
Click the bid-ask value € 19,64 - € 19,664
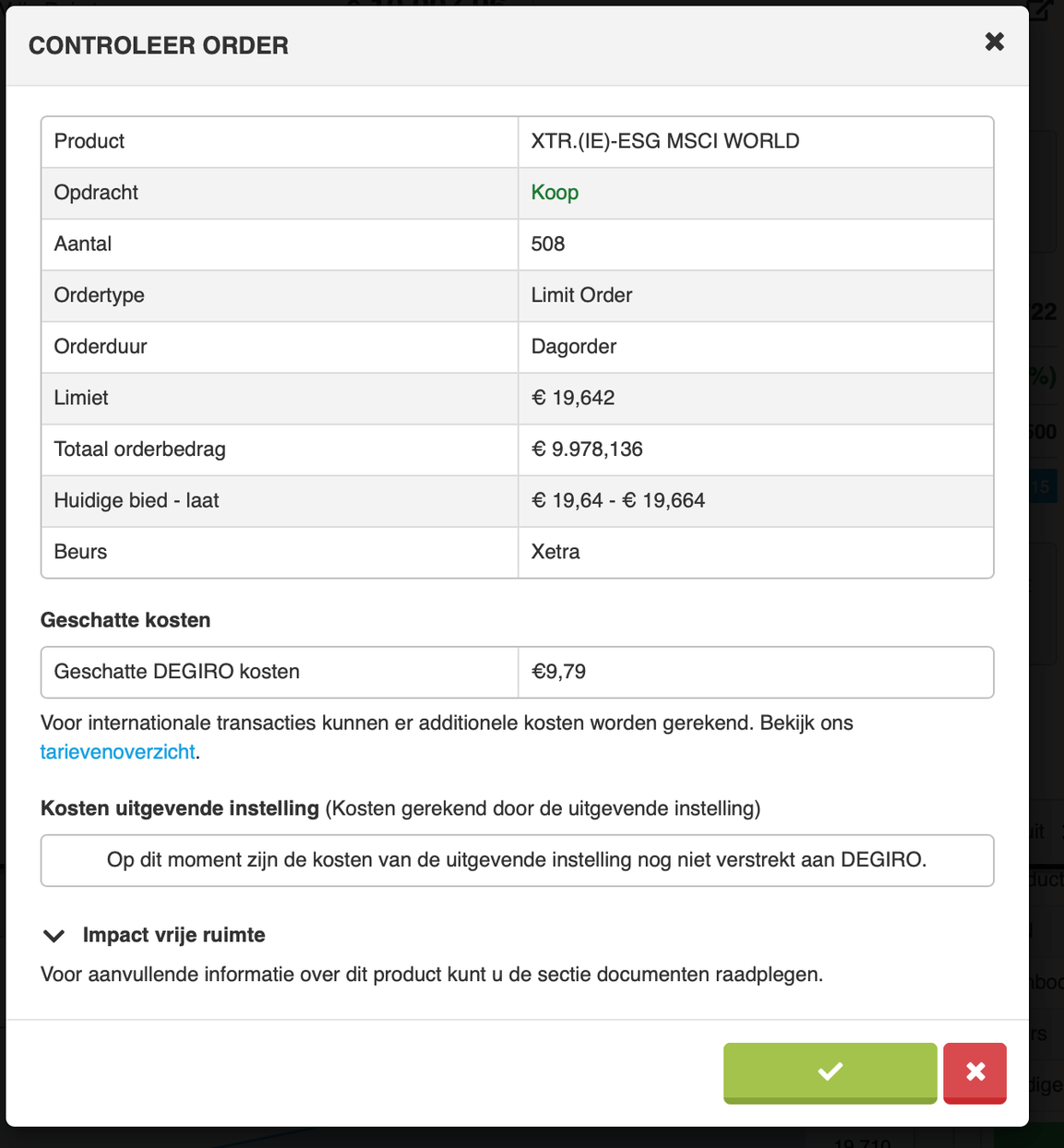[x=617, y=500]
